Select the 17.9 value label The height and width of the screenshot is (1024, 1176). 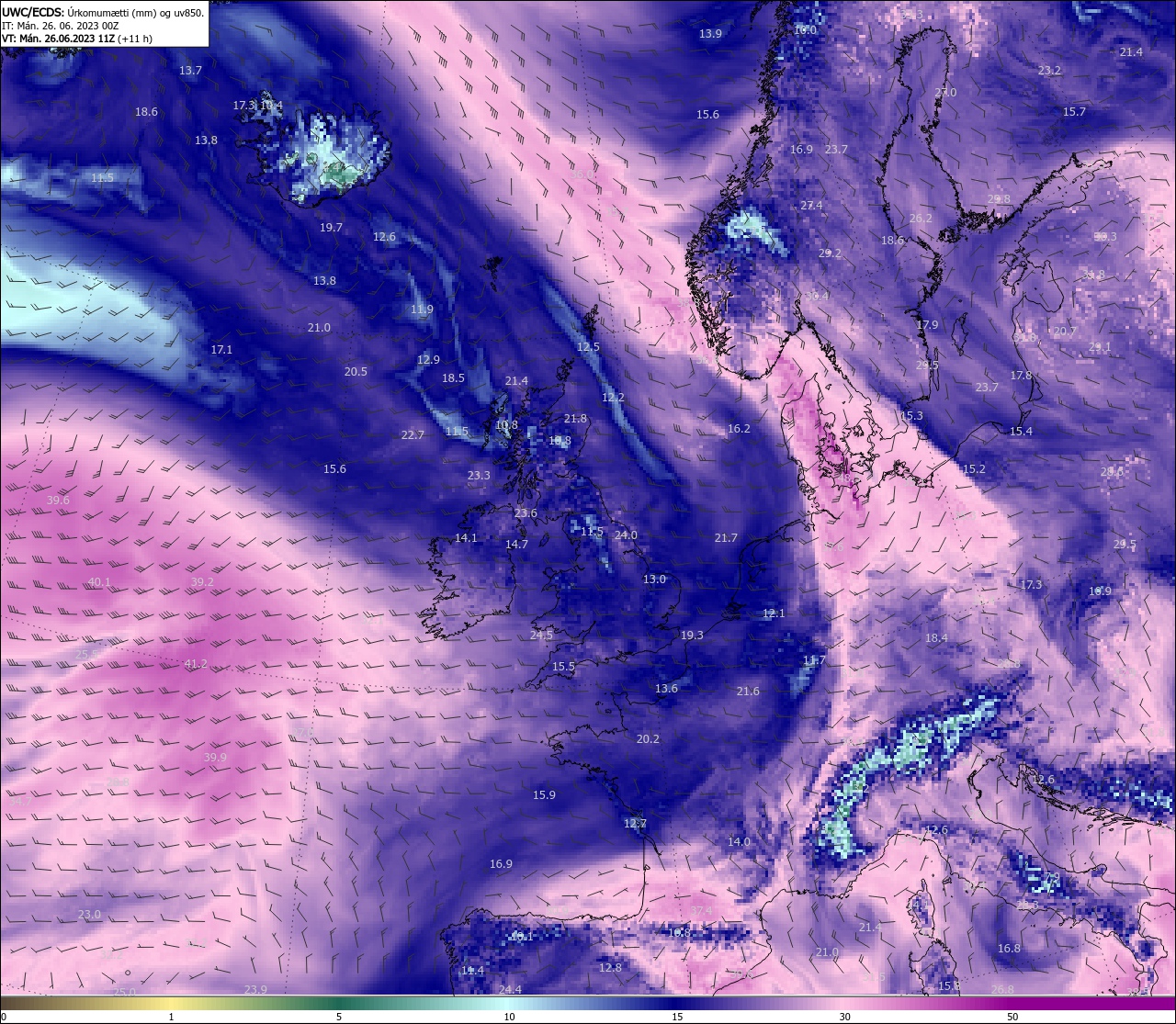pyautogui.click(x=927, y=325)
